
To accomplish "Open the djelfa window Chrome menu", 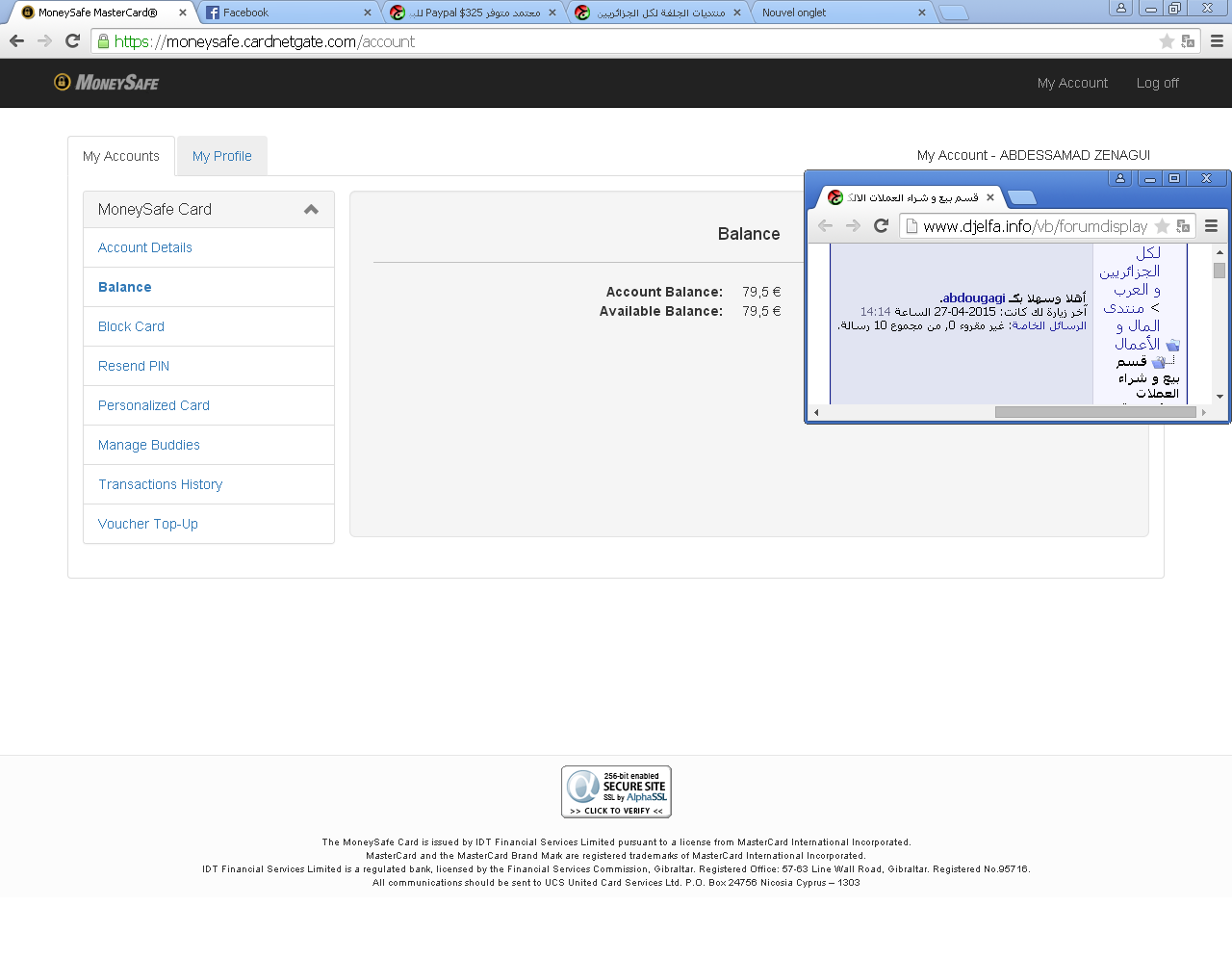I will click(1212, 225).
